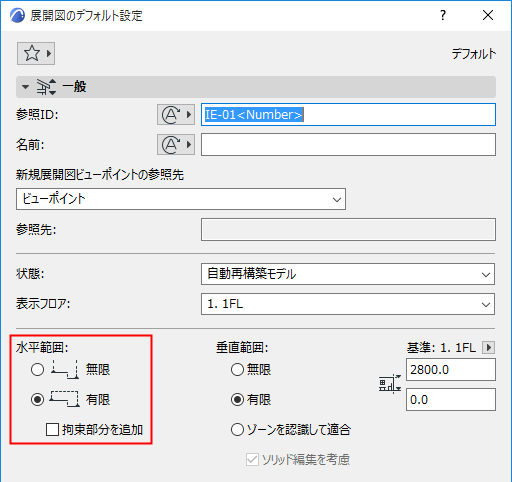This screenshot has width=512, height=482.
Task: Click the autotext button beside 参照ID
Action: pyautogui.click(x=176, y=115)
